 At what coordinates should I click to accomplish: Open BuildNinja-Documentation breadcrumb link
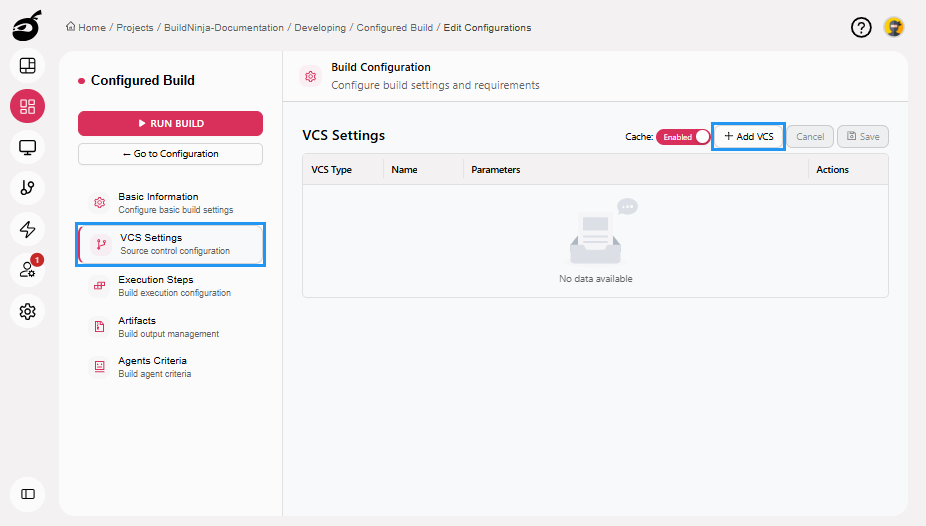tap(224, 27)
